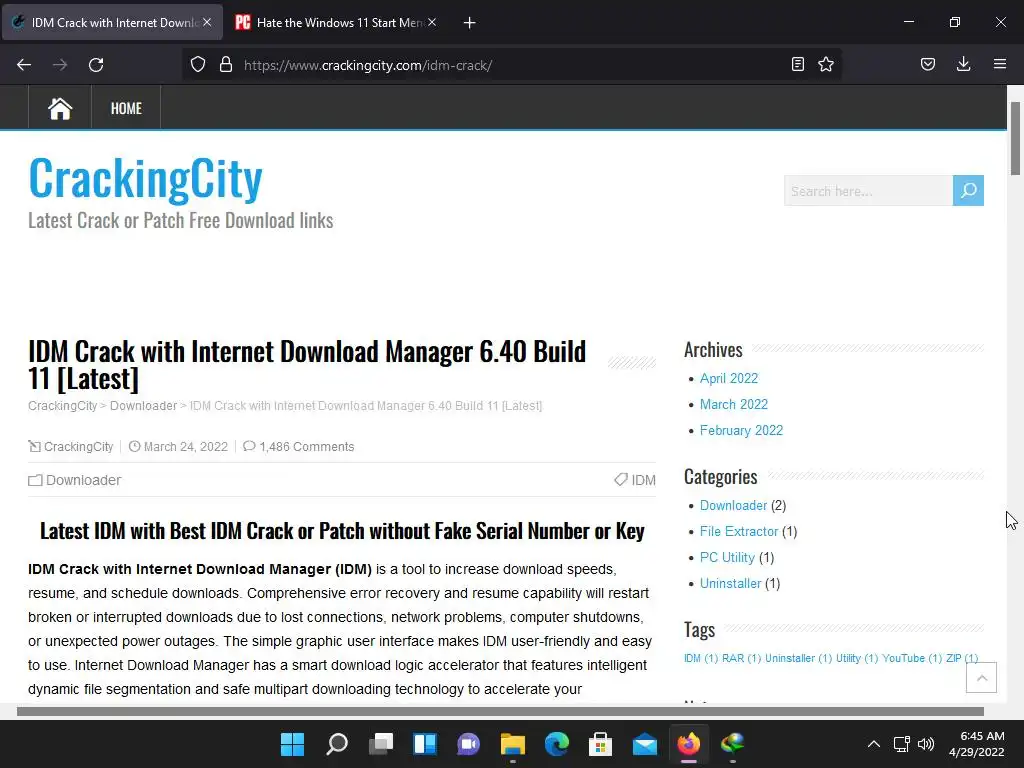Open File Explorer from taskbar
This screenshot has width=1024, height=768.
513,744
